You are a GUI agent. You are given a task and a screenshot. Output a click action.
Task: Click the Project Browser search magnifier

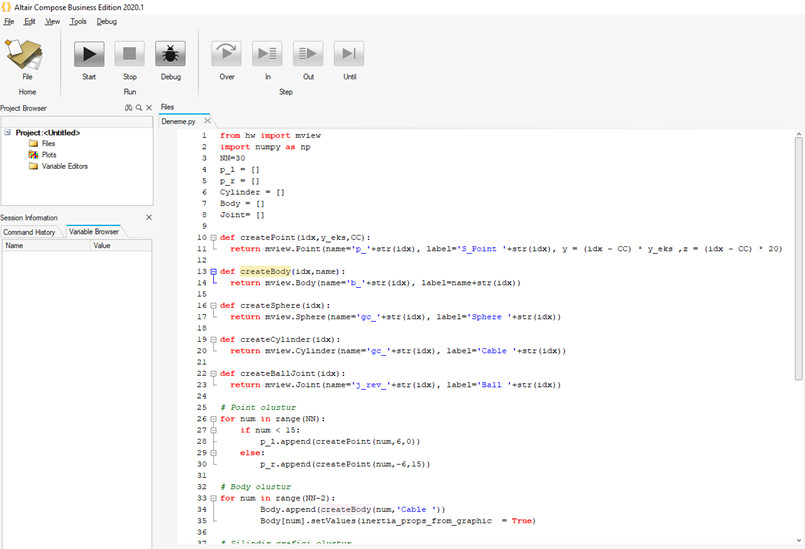[139, 107]
